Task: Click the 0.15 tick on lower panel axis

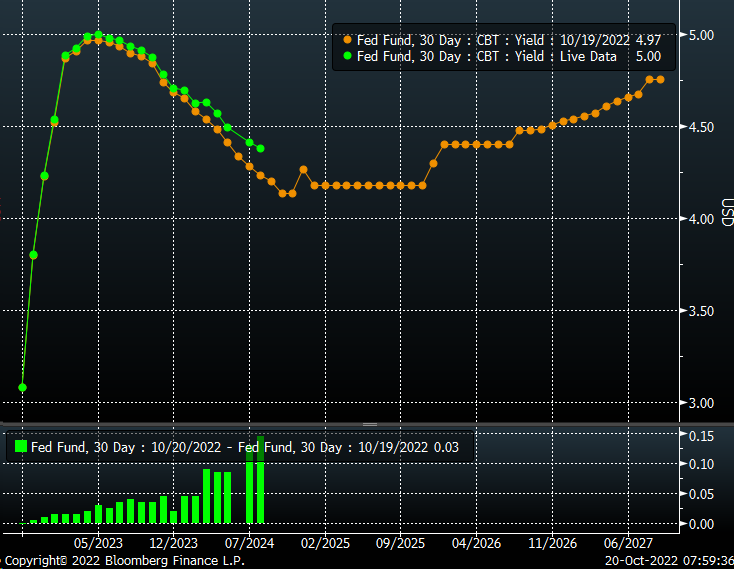Action: click(x=701, y=436)
